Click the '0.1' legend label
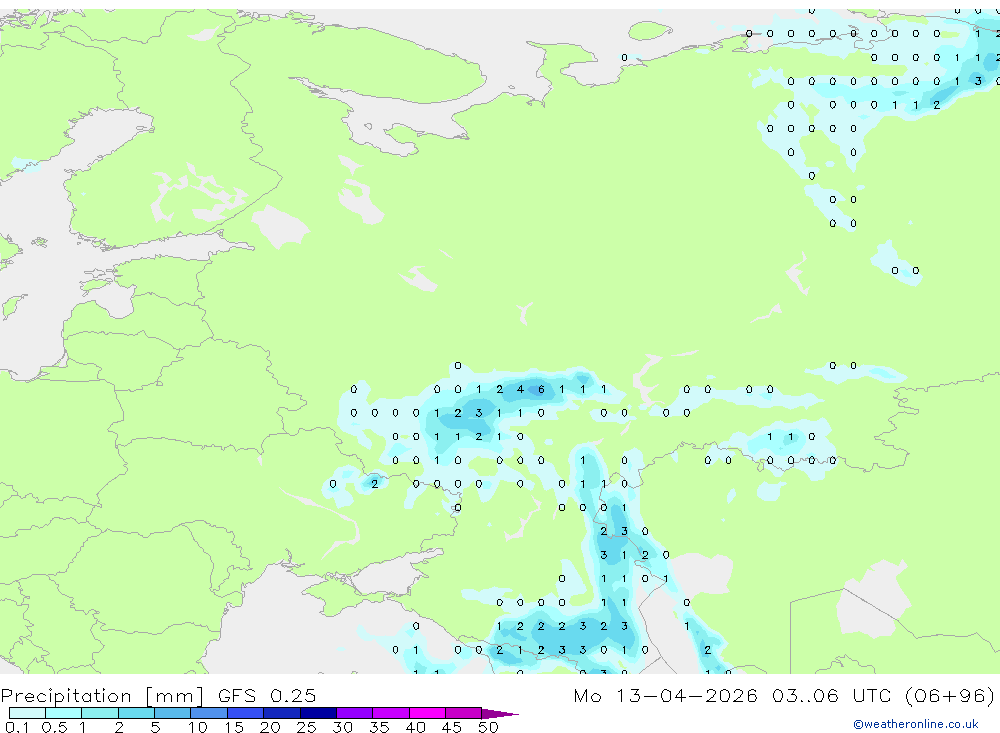 coord(16,727)
